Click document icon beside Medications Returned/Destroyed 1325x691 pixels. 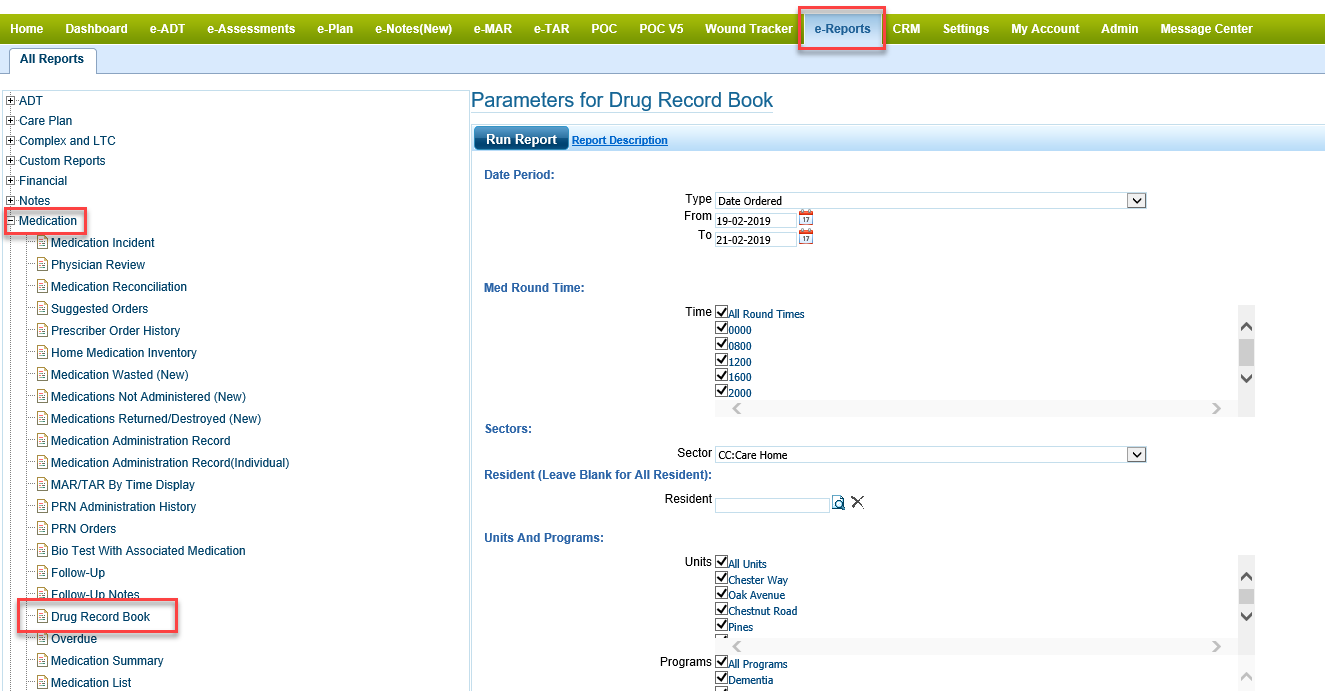coord(42,418)
